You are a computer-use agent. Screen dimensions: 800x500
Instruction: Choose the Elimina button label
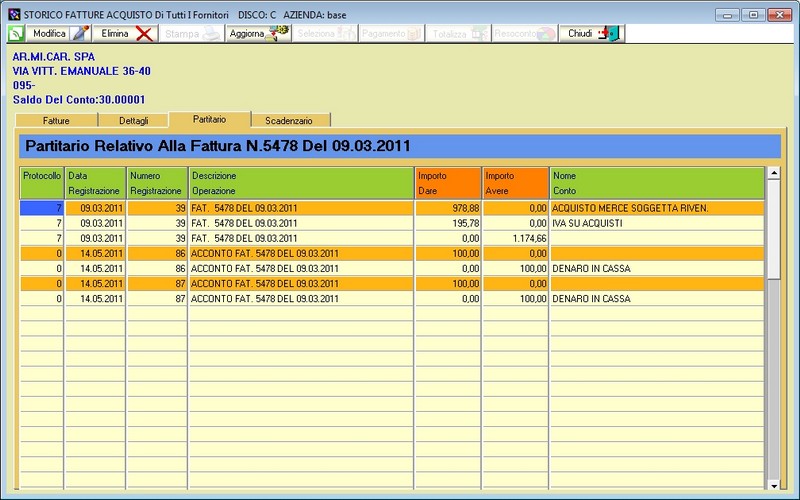coord(114,34)
